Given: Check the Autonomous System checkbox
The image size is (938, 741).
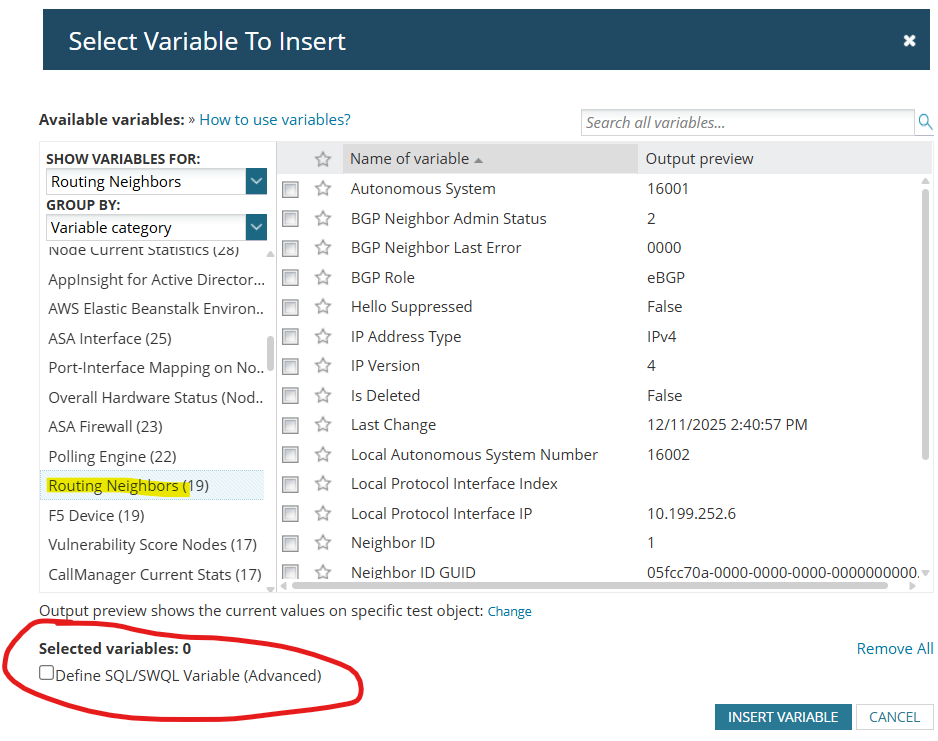Looking at the screenshot, I should 291,190.
